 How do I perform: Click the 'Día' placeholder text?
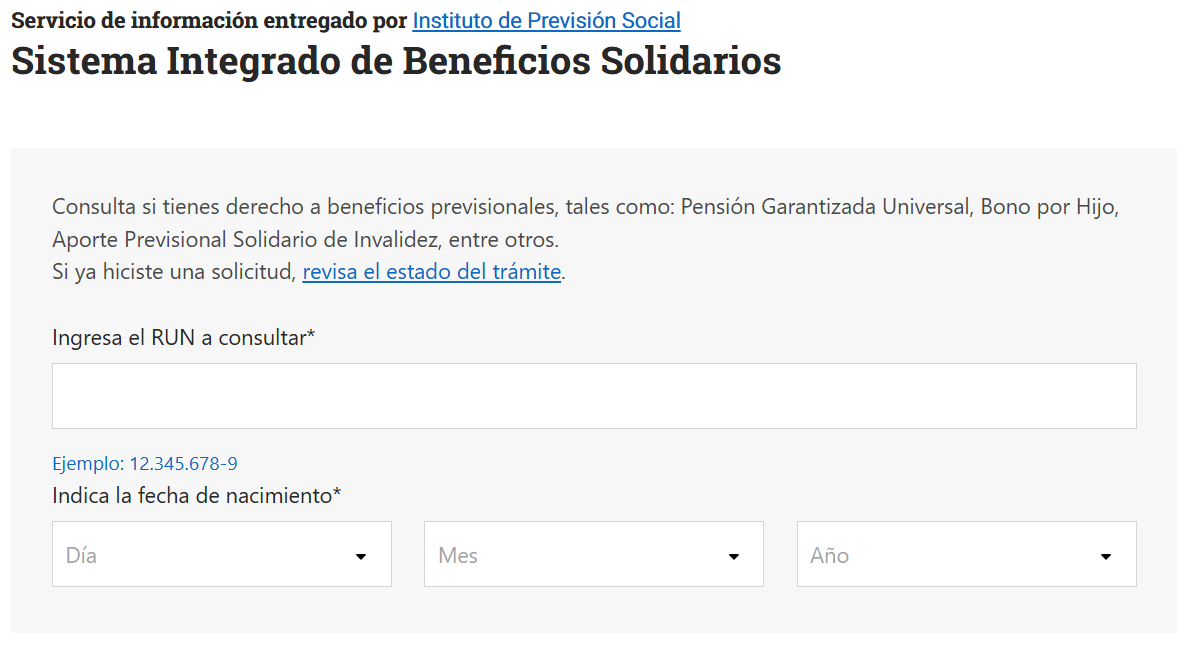pyautogui.click(x=81, y=555)
